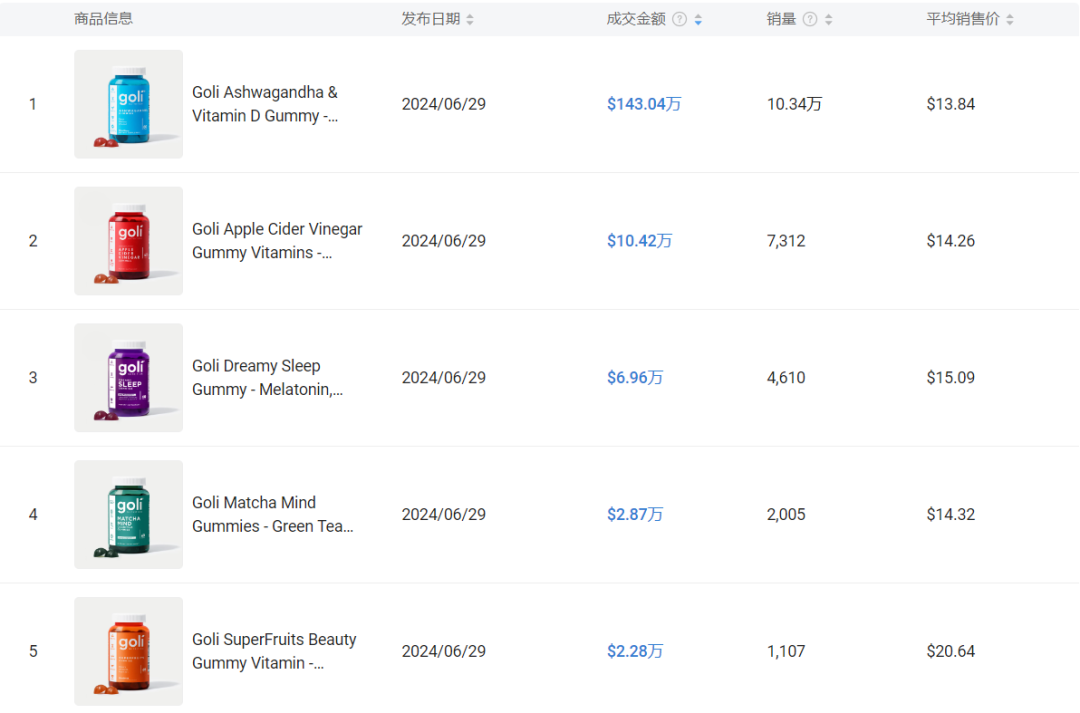This screenshot has width=1080, height=713.
Task: Click the $2.28万 sales amount link
Action: (x=635, y=651)
